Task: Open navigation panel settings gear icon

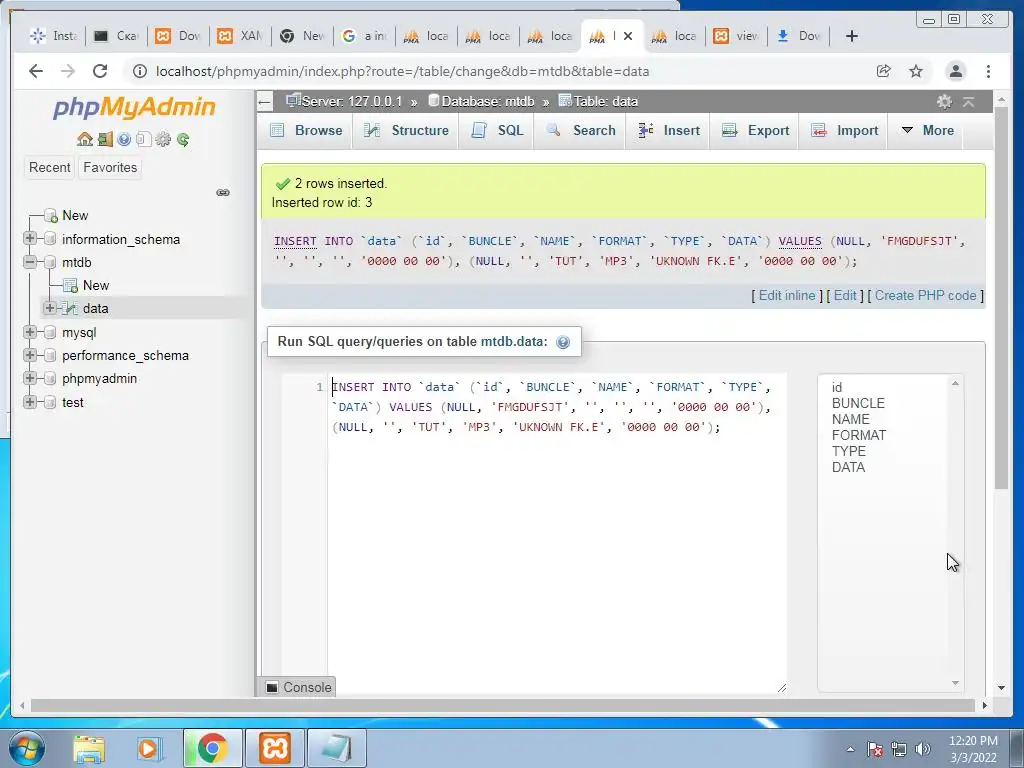Action: (x=163, y=139)
